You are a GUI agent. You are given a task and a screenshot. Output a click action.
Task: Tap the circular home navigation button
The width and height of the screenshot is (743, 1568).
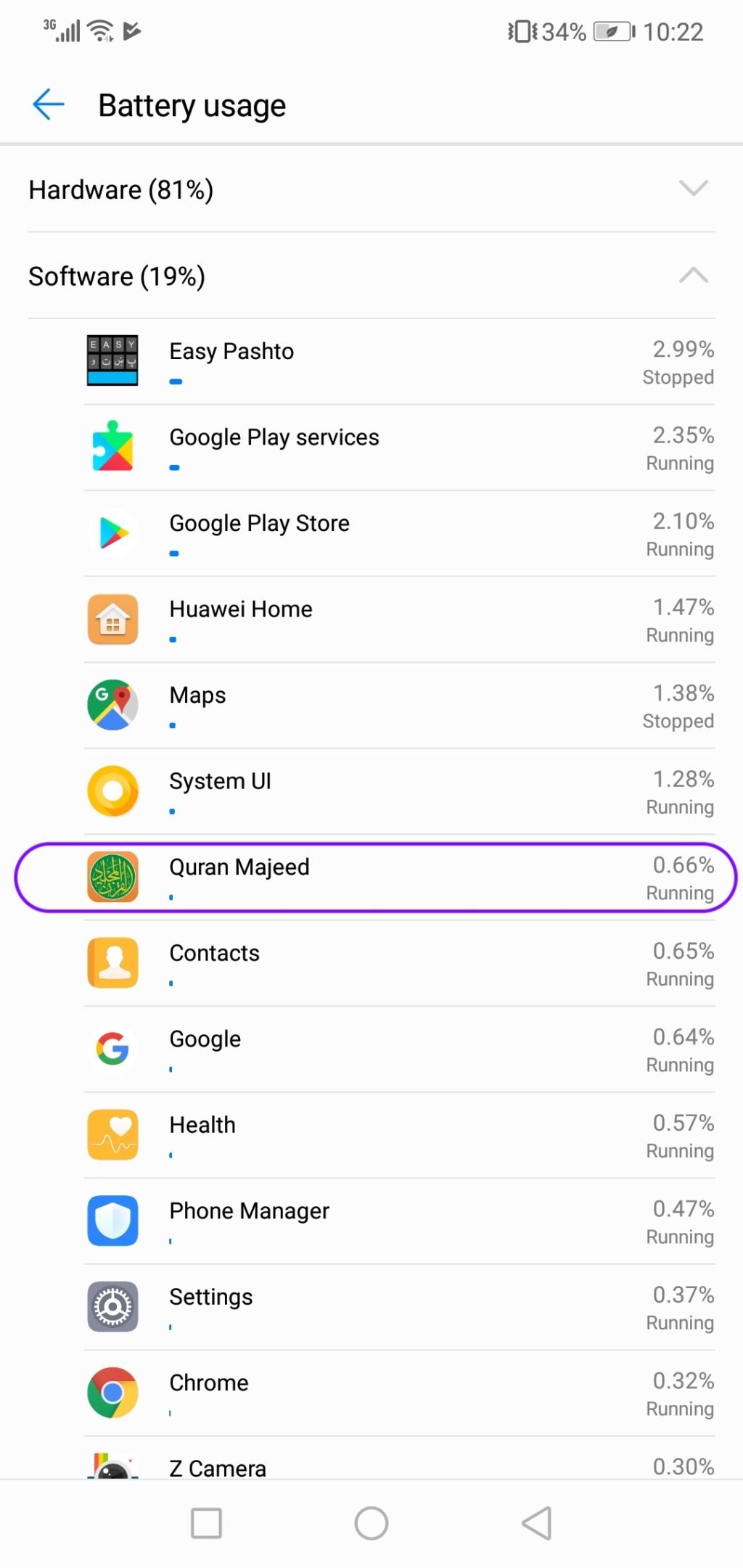click(371, 1523)
